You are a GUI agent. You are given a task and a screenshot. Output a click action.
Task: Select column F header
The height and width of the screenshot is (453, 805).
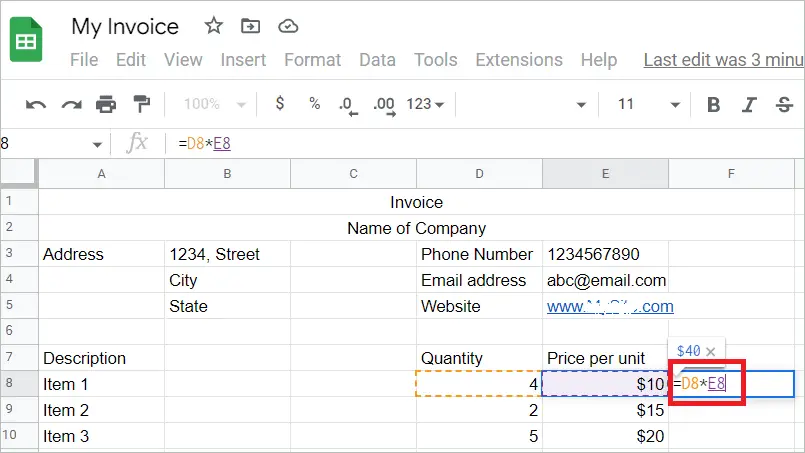pyautogui.click(x=731, y=174)
